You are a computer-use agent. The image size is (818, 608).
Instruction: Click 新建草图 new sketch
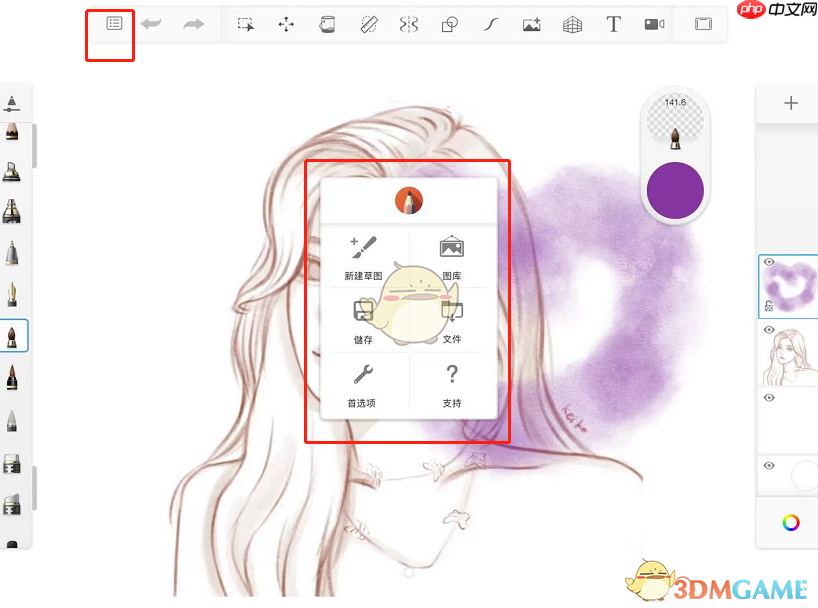[x=364, y=258]
